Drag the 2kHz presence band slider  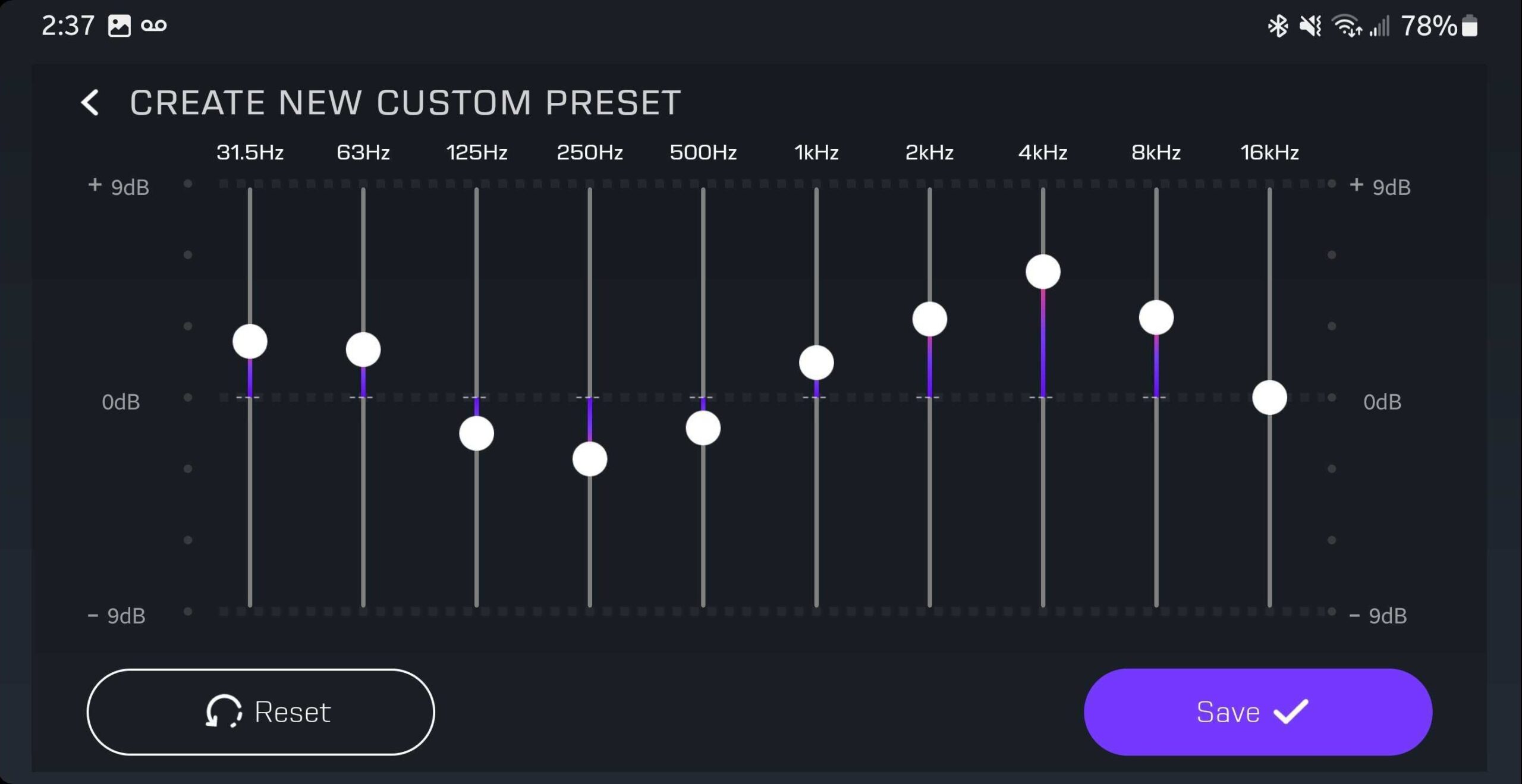coord(929,318)
